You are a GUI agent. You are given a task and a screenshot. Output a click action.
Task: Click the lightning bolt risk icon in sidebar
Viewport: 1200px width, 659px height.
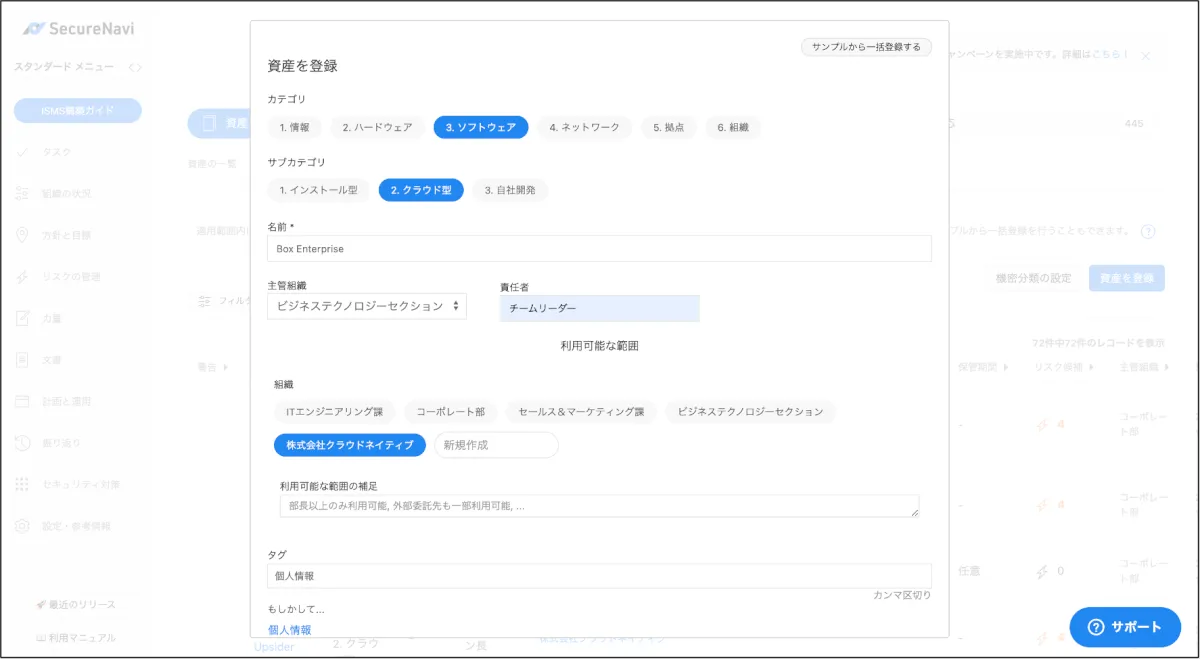pyautogui.click(x=23, y=277)
